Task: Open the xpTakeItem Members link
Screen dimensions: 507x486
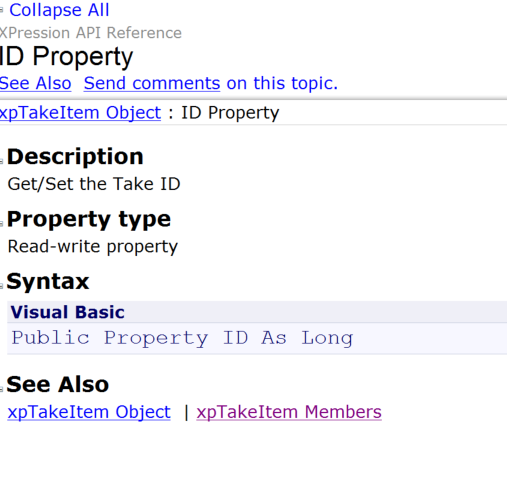Action: [289, 412]
